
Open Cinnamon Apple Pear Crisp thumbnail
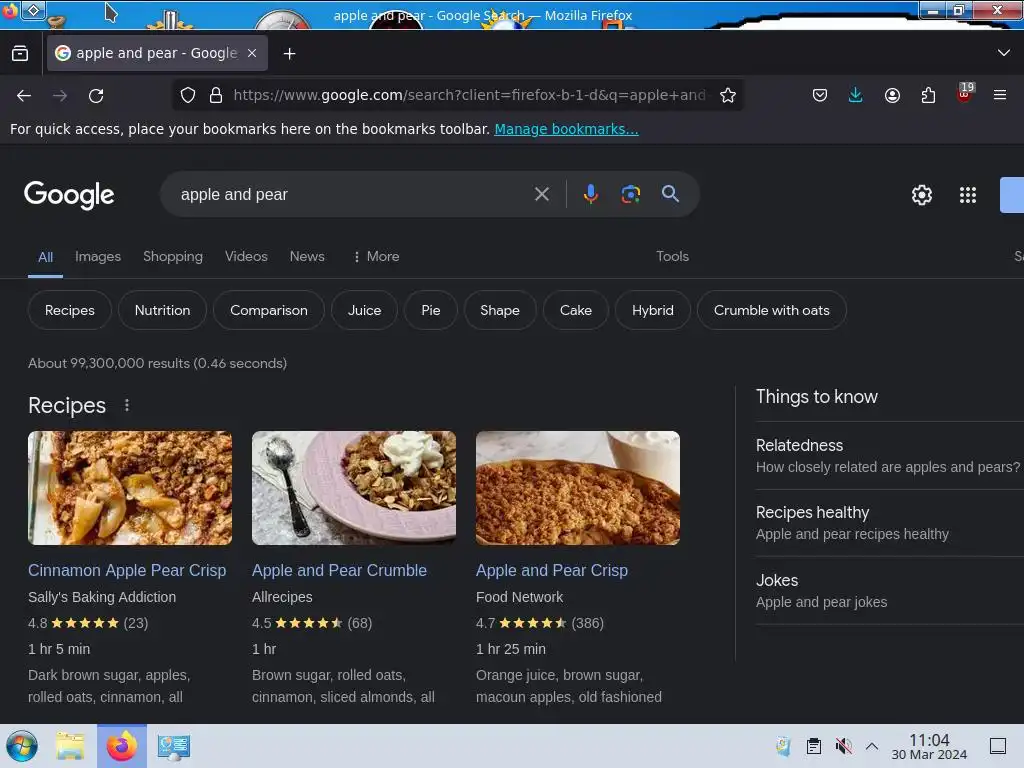pyautogui.click(x=130, y=488)
